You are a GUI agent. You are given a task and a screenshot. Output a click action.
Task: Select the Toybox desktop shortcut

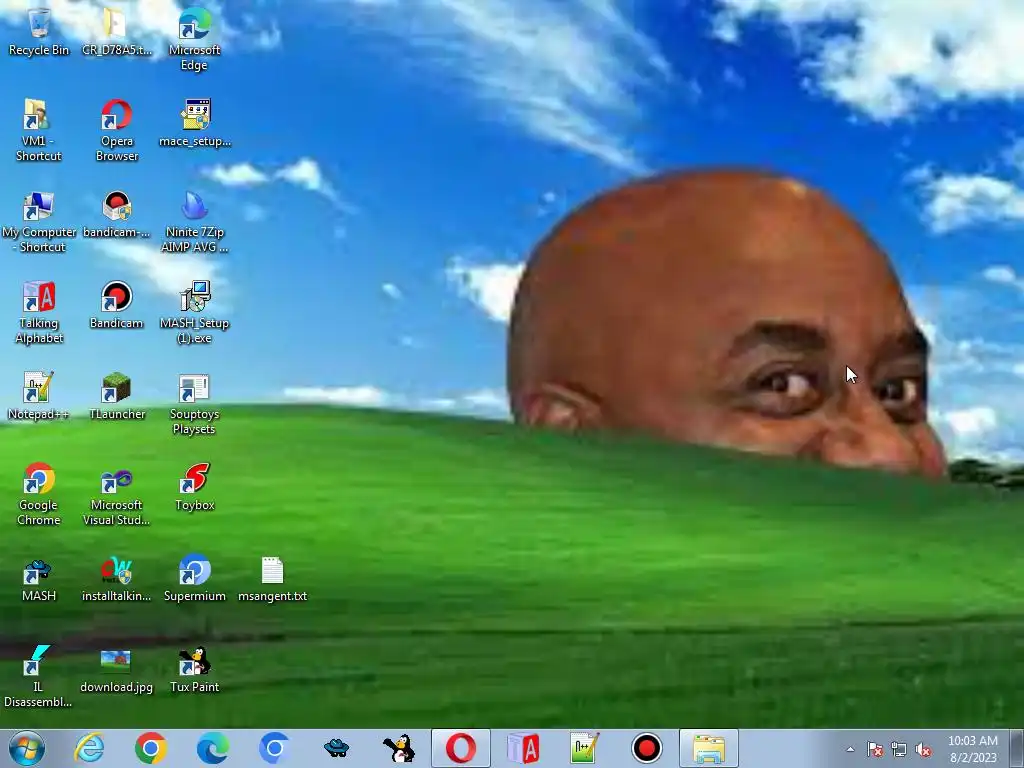point(195,487)
